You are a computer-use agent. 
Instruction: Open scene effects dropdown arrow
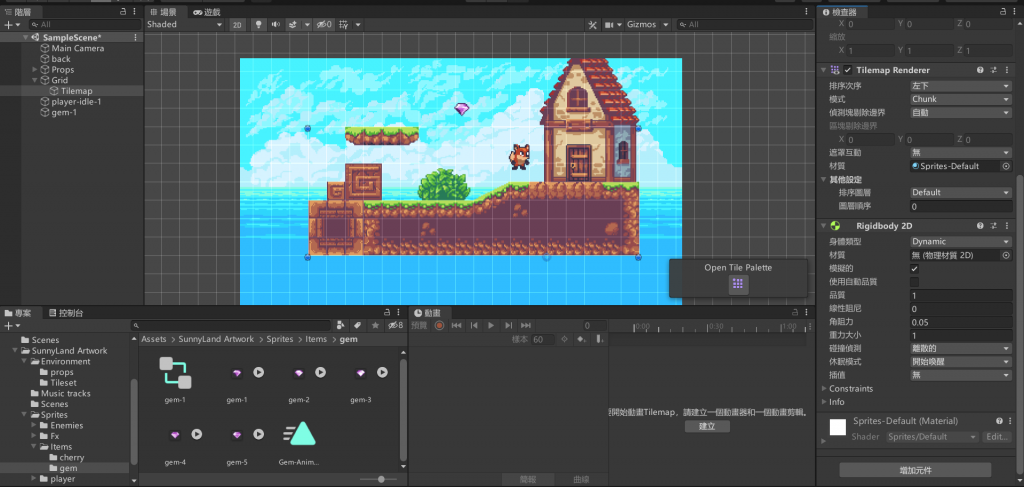tap(307, 24)
